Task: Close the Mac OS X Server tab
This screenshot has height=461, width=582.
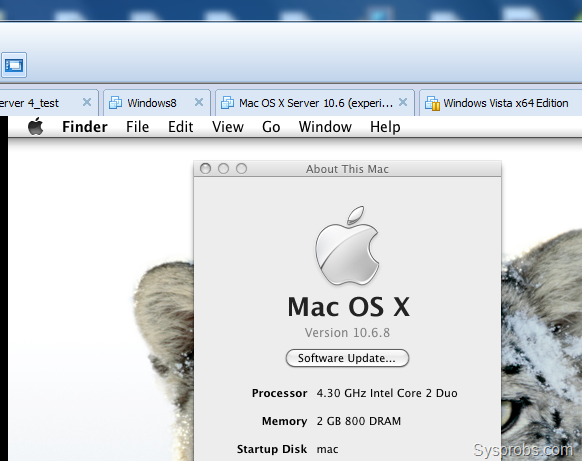Action: (x=403, y=102)
